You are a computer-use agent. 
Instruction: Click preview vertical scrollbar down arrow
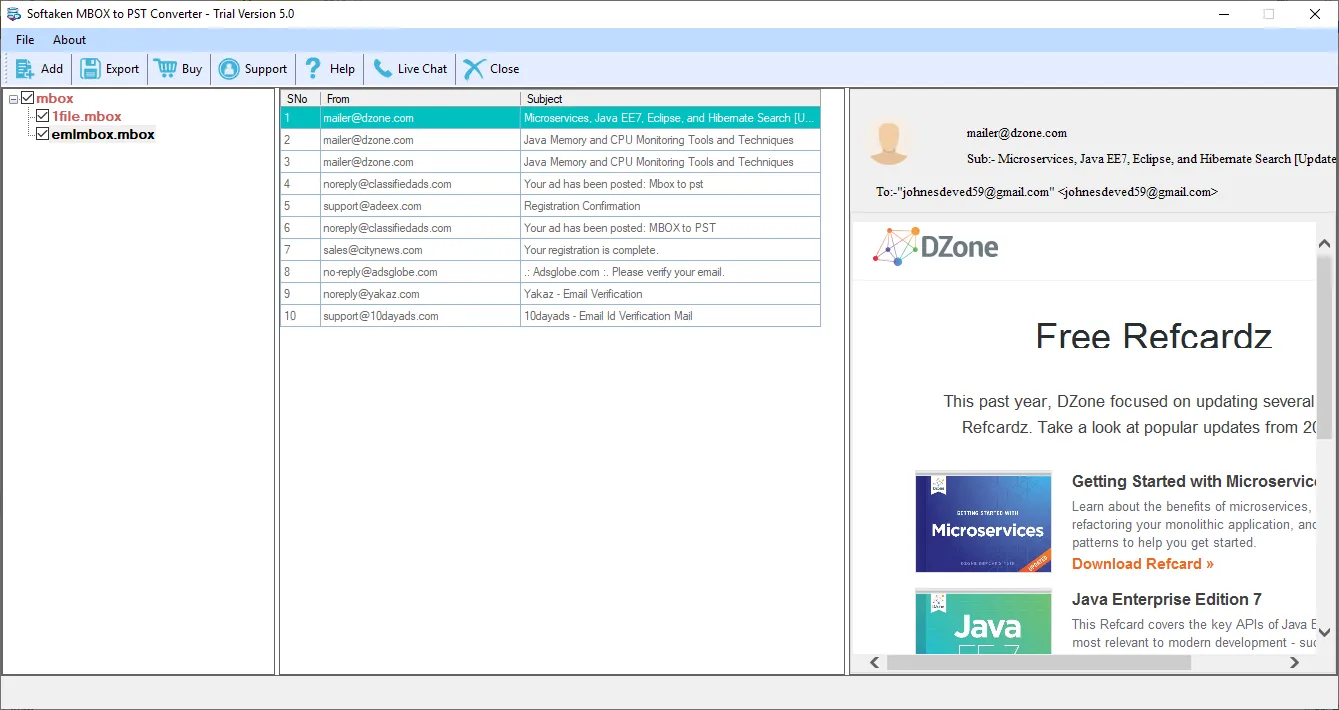point(1324,632)
